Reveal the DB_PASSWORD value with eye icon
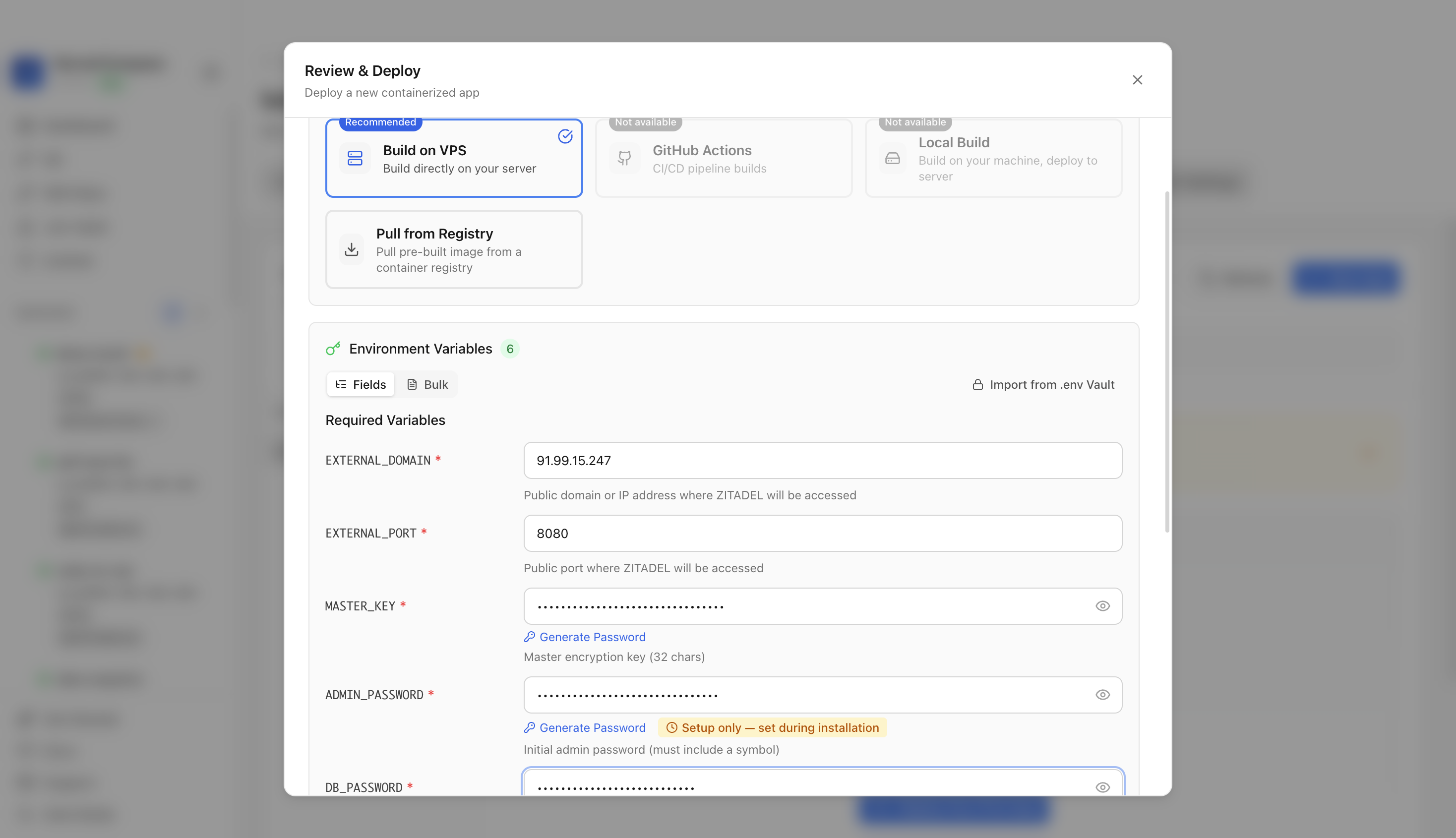Viewport: 1456px width, 838px height. click(1102, 787)
